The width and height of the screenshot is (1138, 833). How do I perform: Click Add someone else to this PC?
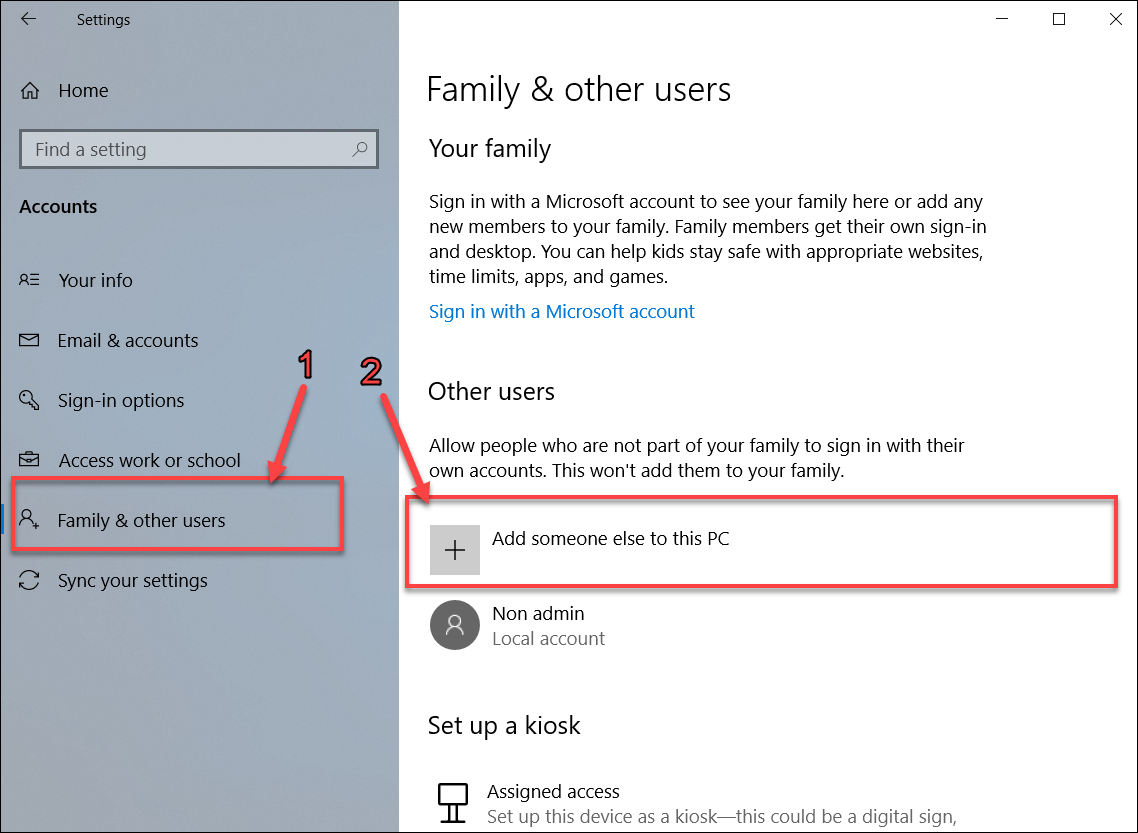610,539
